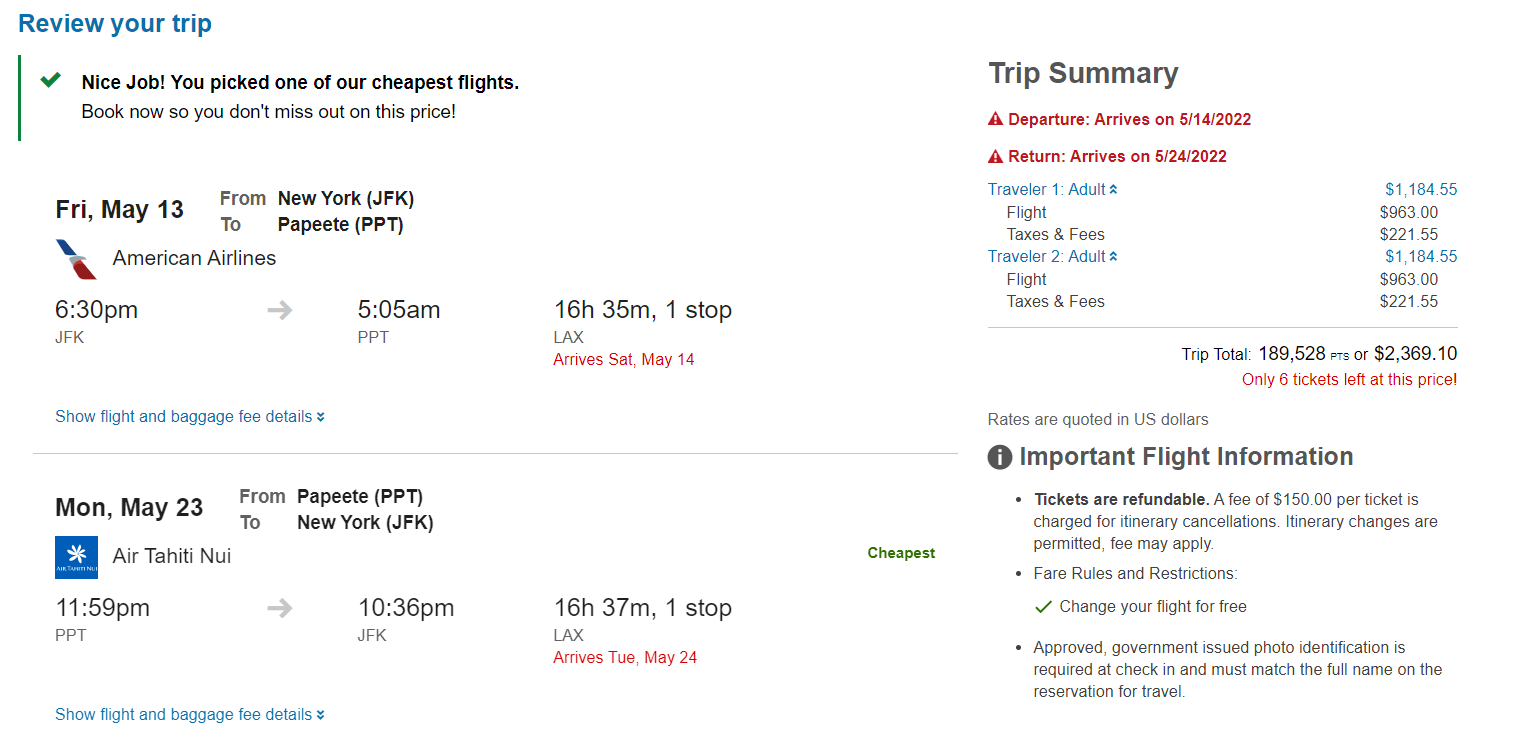Click the green checkmark beside cheapest flight message
This screenshot has width=1519, height=733.
click(49, 82)
